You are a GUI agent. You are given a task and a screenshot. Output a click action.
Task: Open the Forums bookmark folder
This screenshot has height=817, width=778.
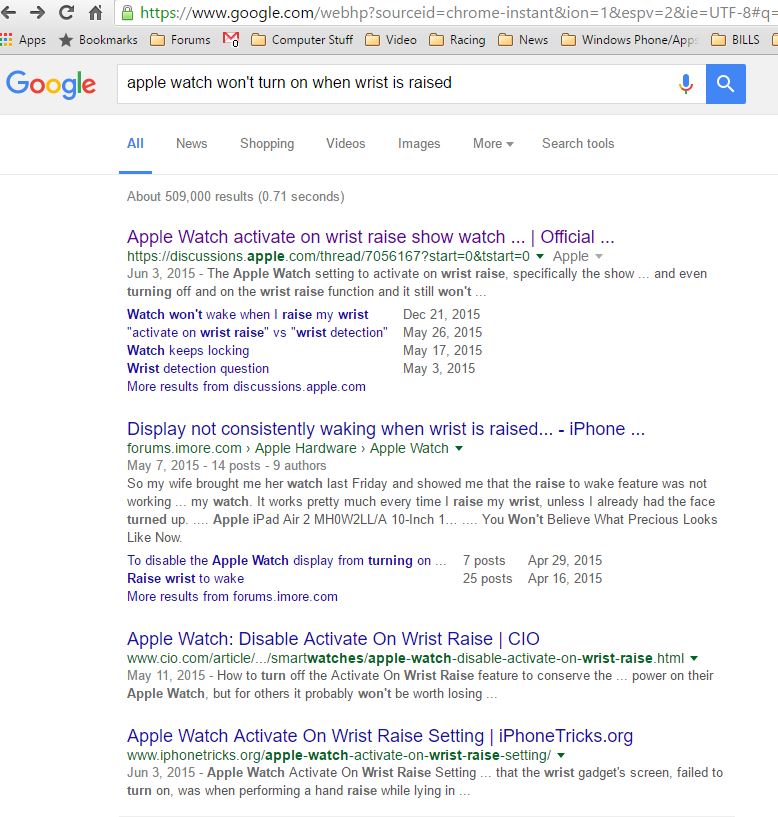180,40
